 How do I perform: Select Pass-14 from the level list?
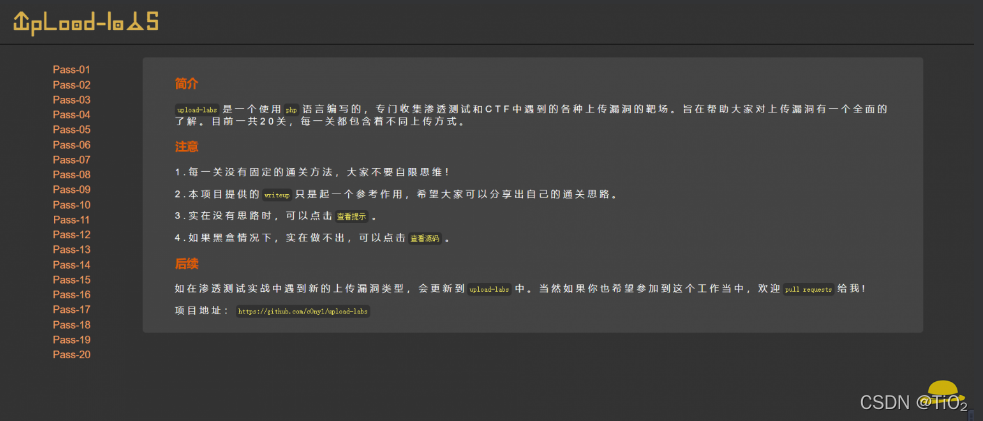pos(71,264)
